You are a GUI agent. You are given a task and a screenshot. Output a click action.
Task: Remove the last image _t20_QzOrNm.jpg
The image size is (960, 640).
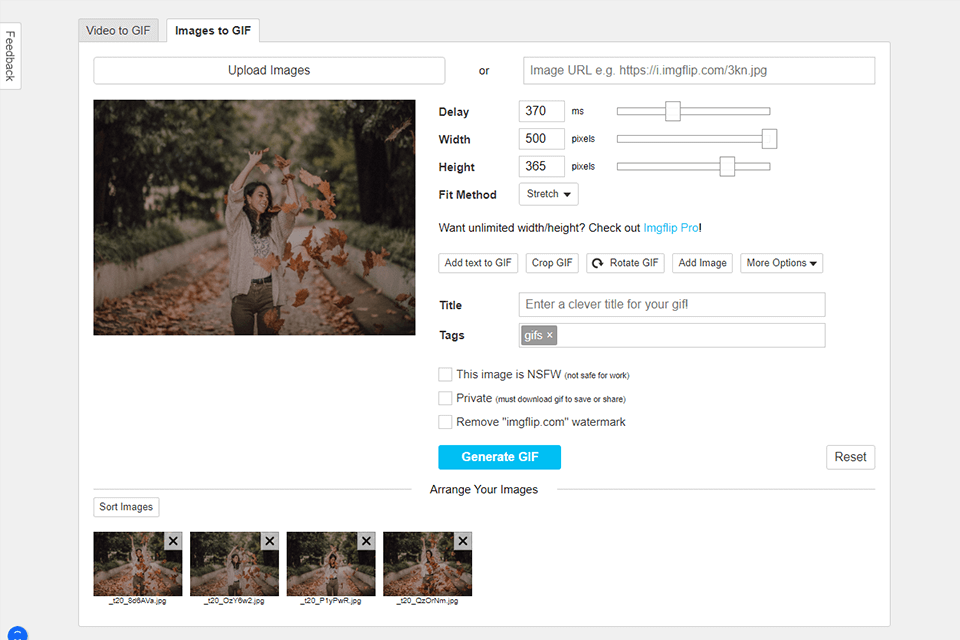[x=463, y=540]
